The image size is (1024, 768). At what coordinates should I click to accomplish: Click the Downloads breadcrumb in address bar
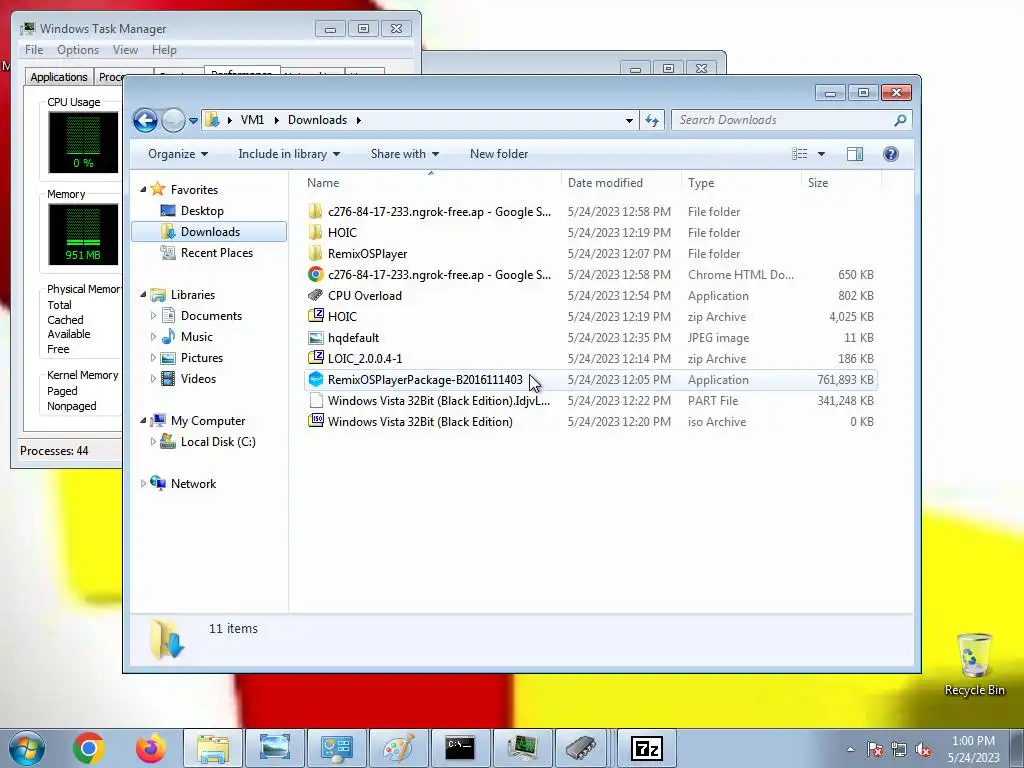(317, 120)
